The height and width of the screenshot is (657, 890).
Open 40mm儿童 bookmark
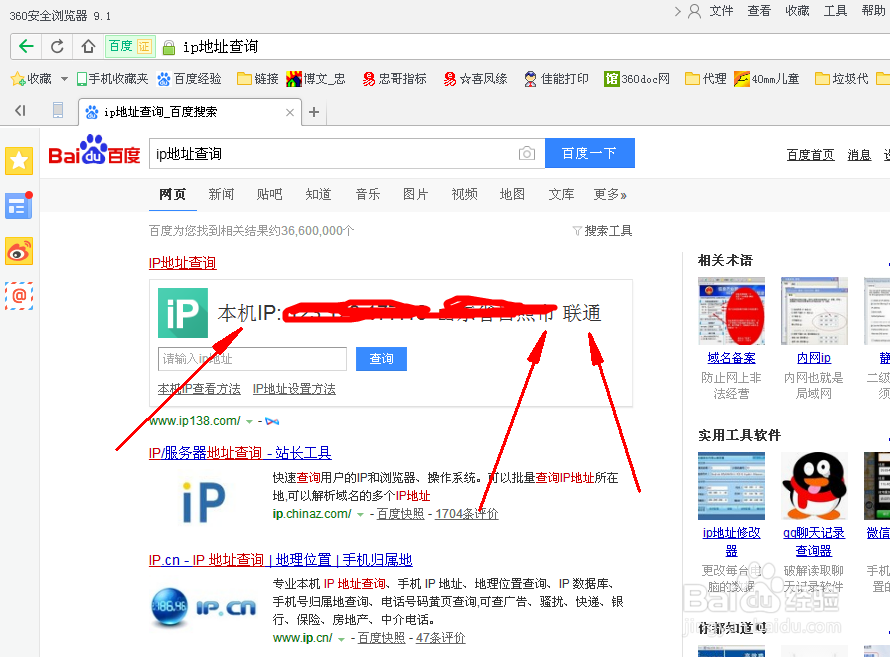tap(766, 79)
